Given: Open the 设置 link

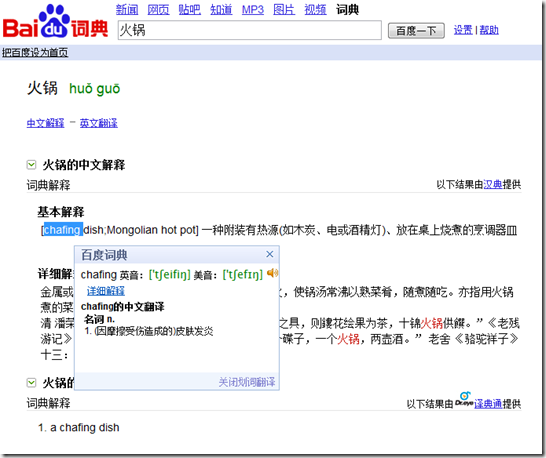Looking at the screenshot, I should 463,30.
